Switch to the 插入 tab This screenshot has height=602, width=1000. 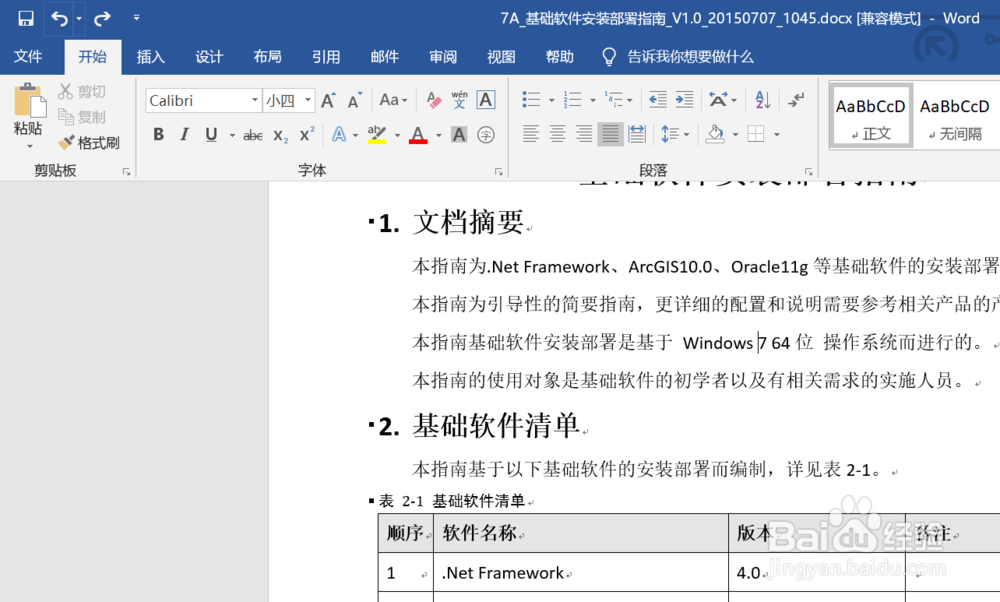(x=151, y=57)
